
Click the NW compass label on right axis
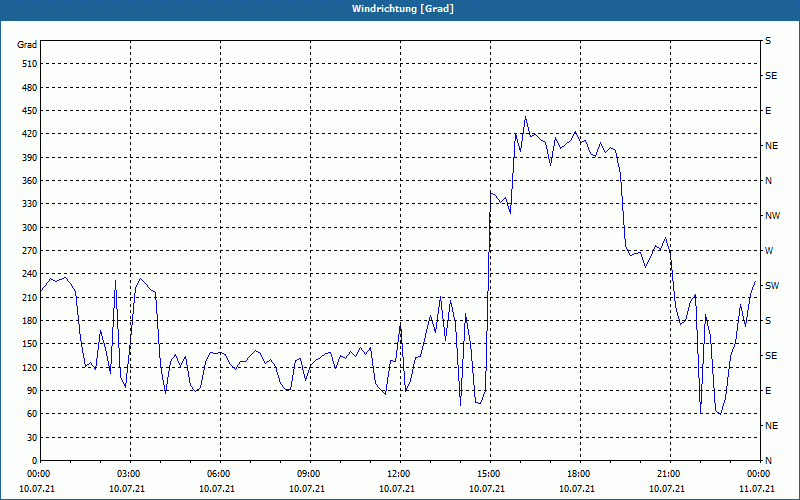click(772, 216)
